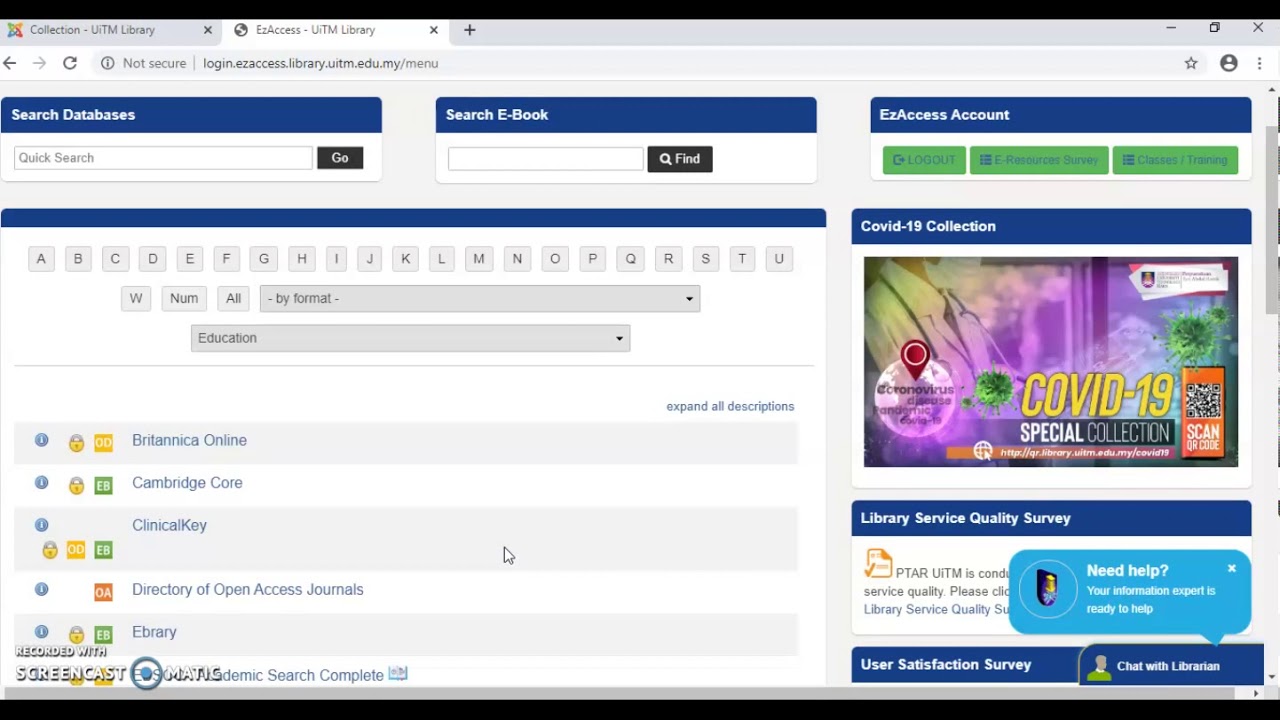Filter databases by letter P
This screenshot has height=720, width=1280.
coord(593,259)
